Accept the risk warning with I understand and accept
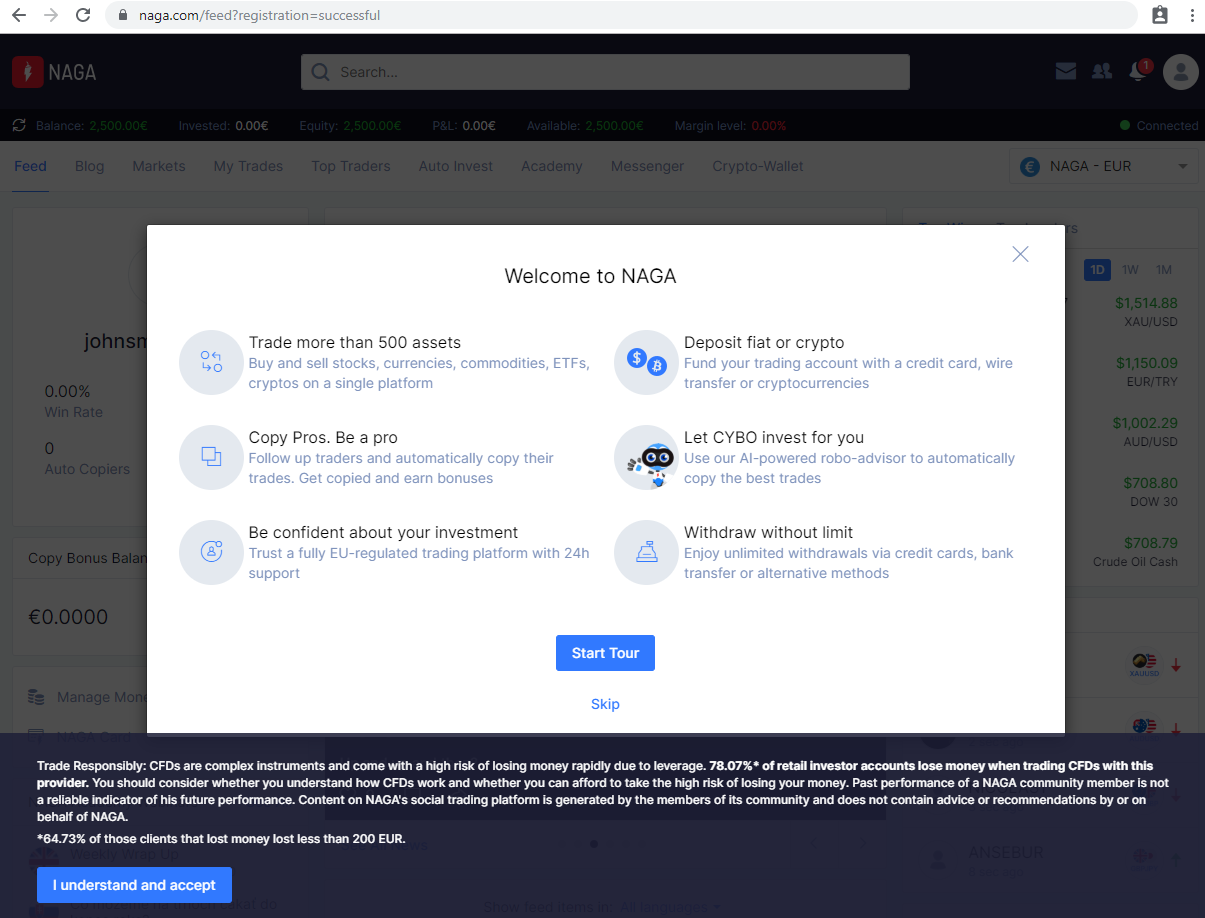Image resolution: width=1205 pixels, height=918 pixels. [134, 885]
